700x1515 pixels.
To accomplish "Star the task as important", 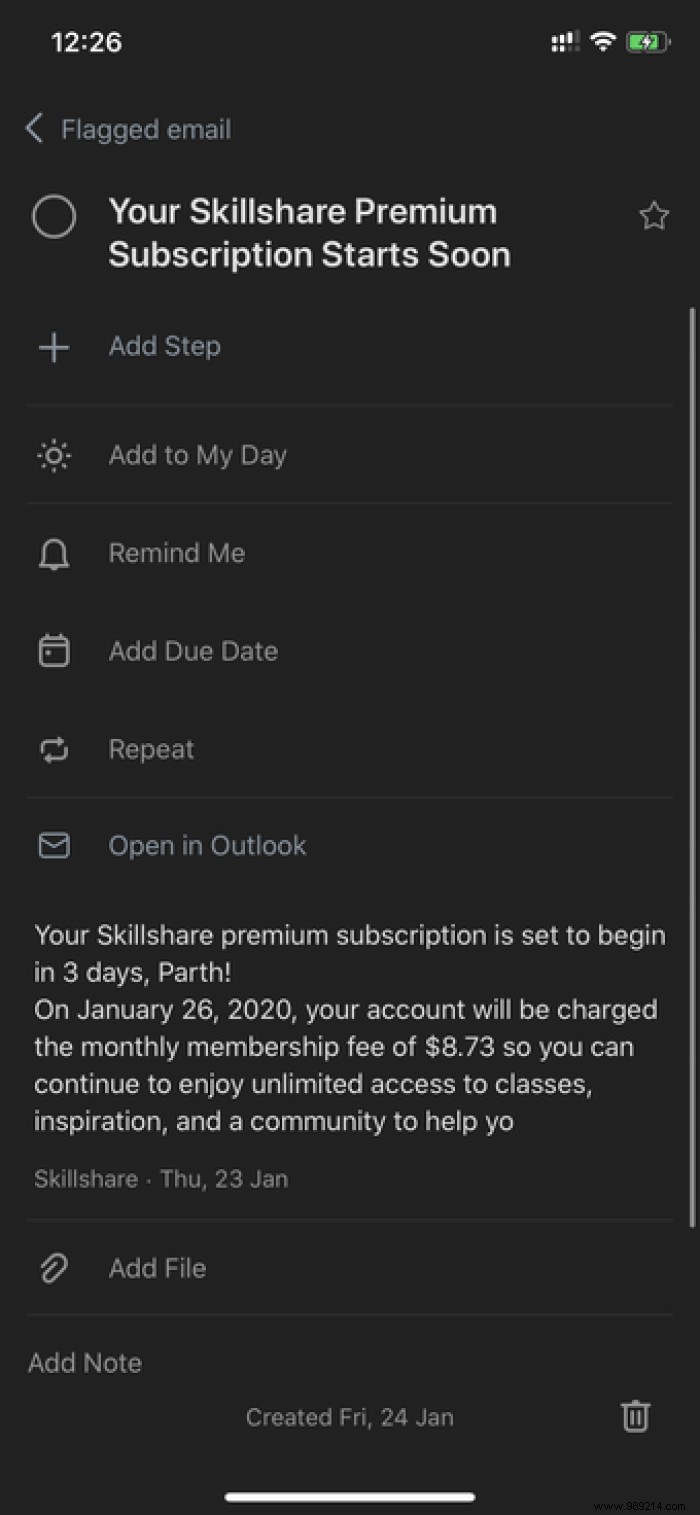I will coord(654,216).
